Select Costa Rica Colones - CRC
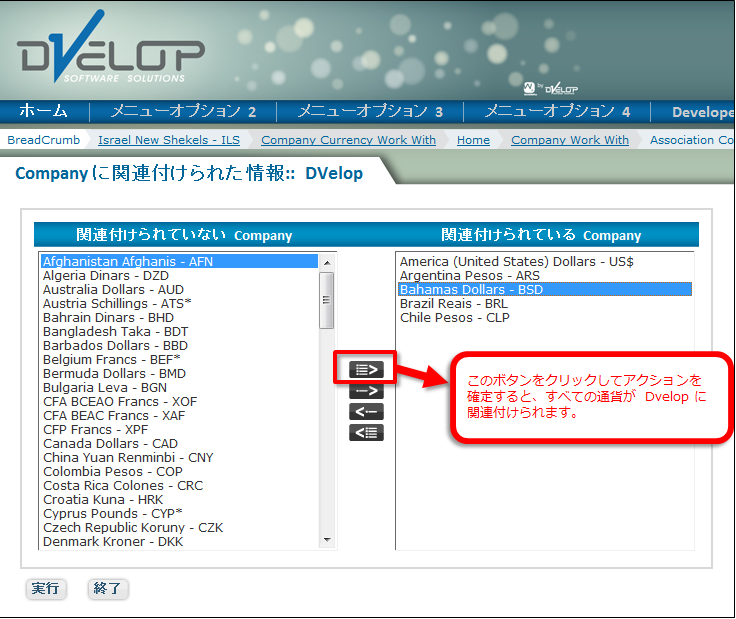736x619 pixels. [x=179, y=486]
